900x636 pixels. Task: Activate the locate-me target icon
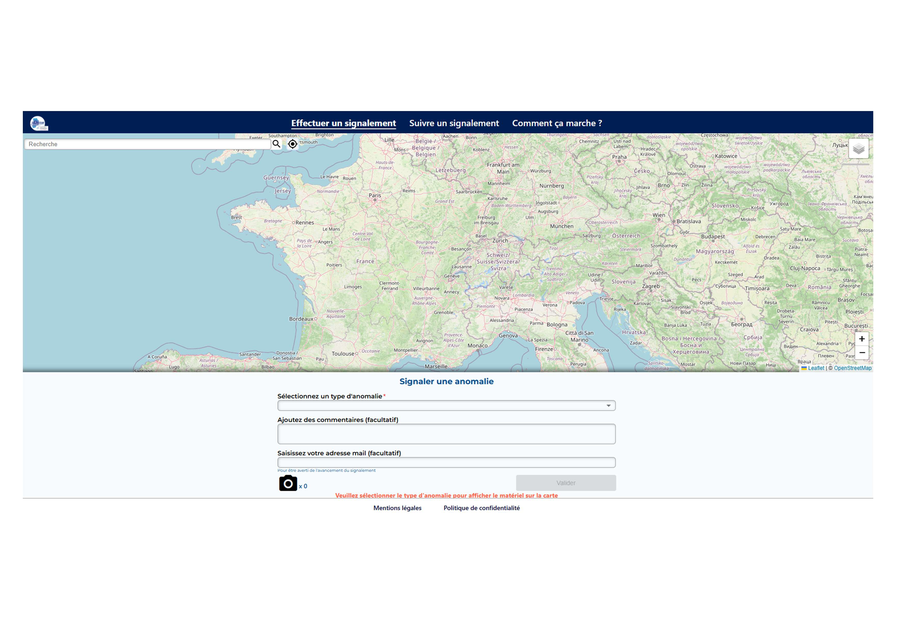[x=292, y=144]
